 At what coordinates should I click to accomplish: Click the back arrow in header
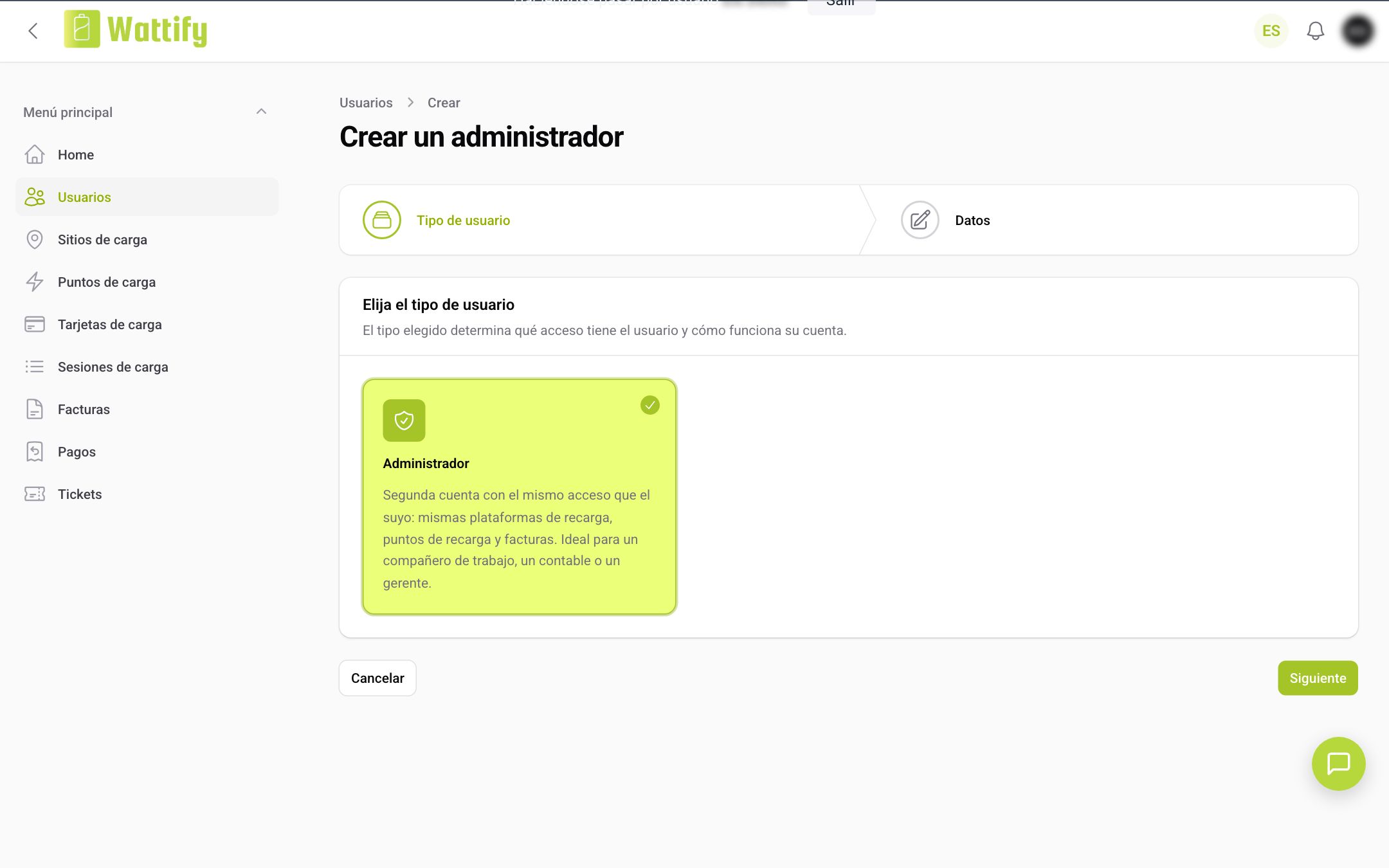coord(33,31)
